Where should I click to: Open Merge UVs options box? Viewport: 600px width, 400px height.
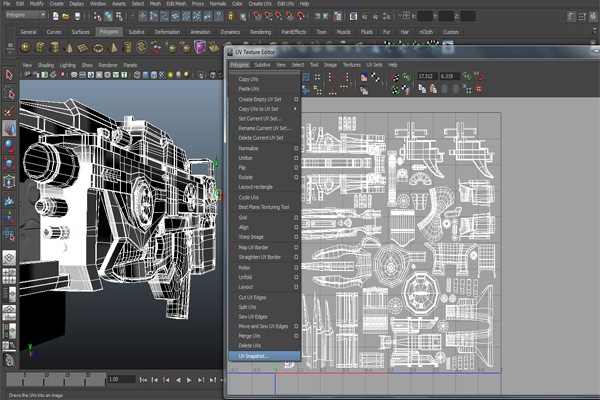296,336
